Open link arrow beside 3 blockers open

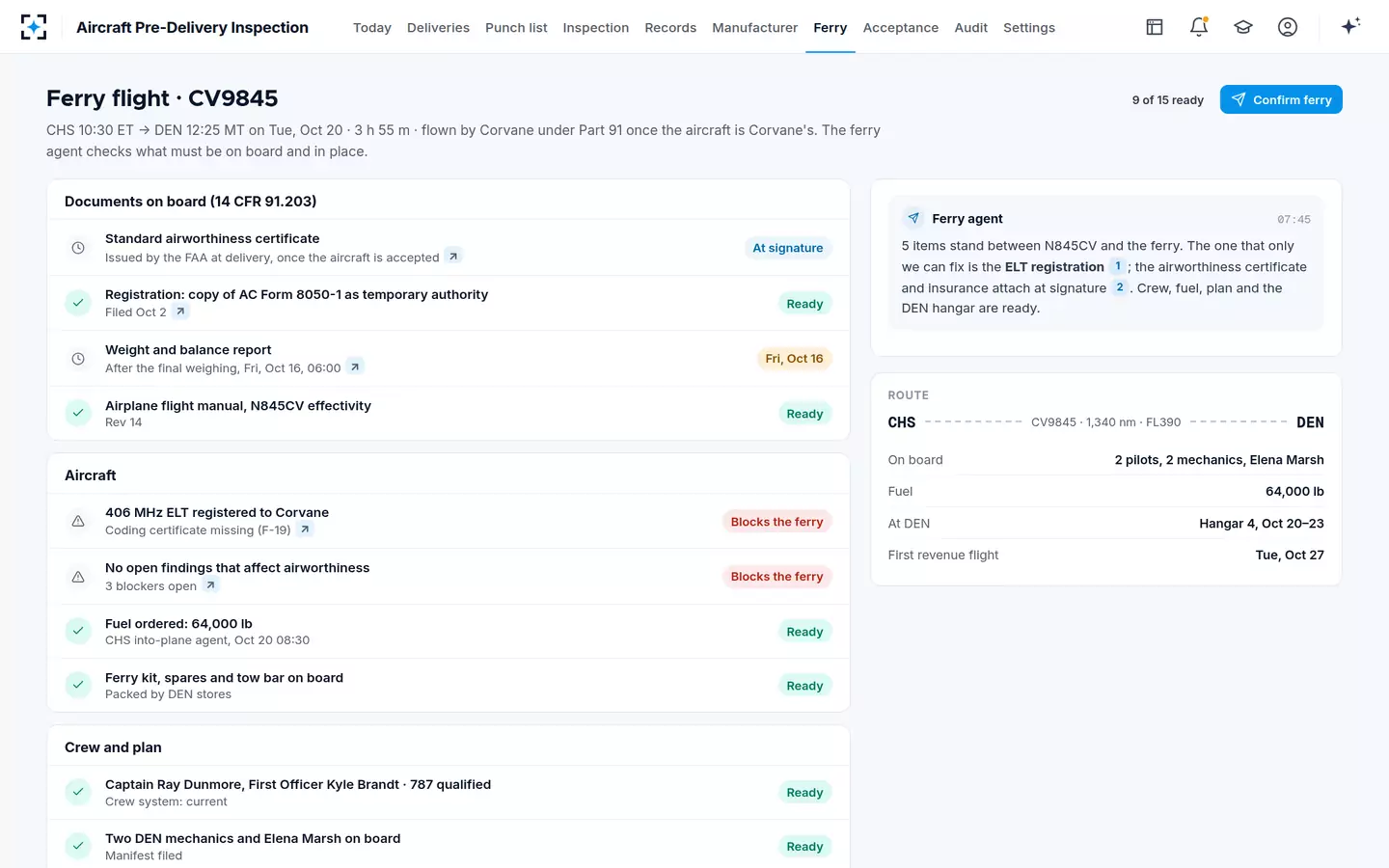tap(210, 585)
